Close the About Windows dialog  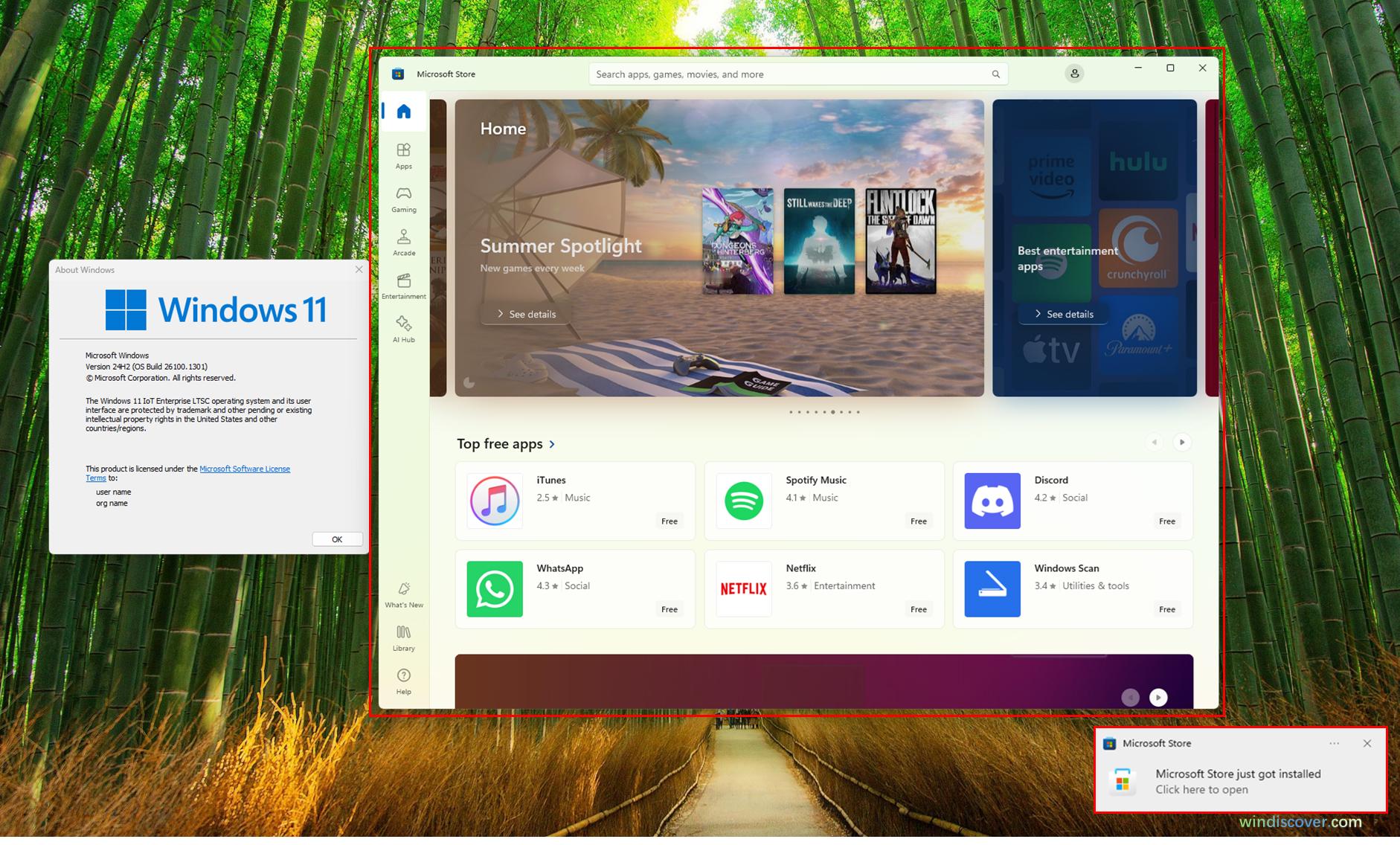point(359,269)
